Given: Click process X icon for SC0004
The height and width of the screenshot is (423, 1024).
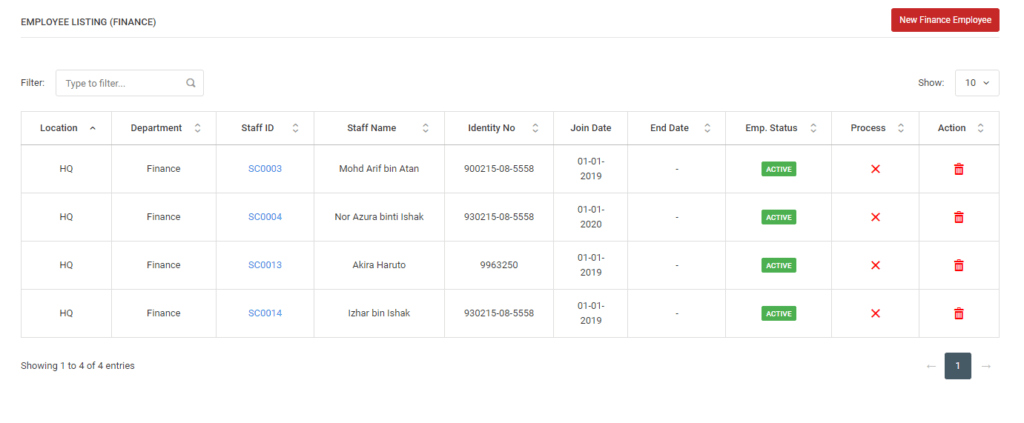Looking at the screenshot, I should coord(876,217).
